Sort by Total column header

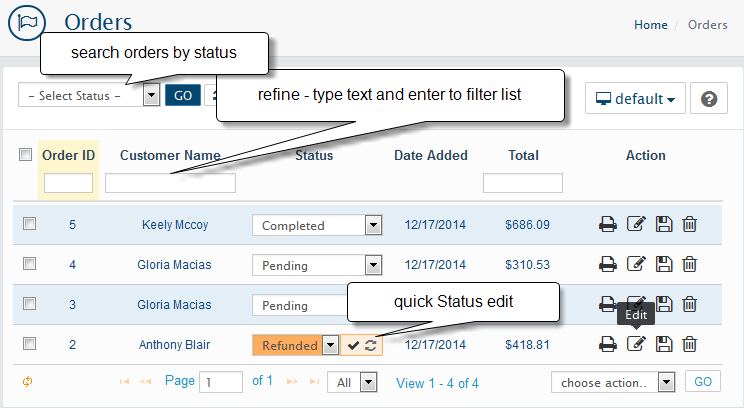(x=523, y=155)
